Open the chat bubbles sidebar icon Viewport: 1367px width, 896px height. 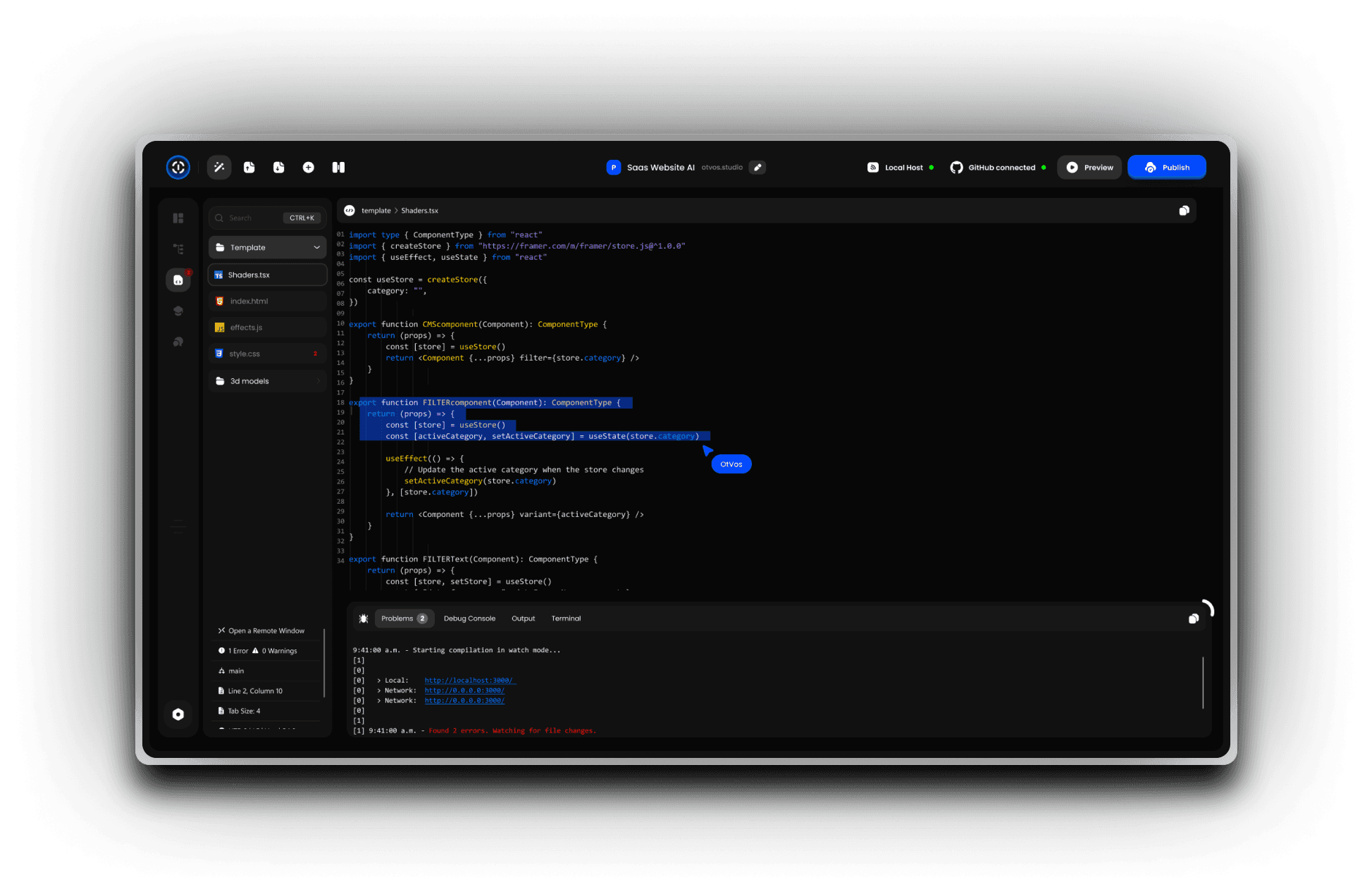[178, 342]
